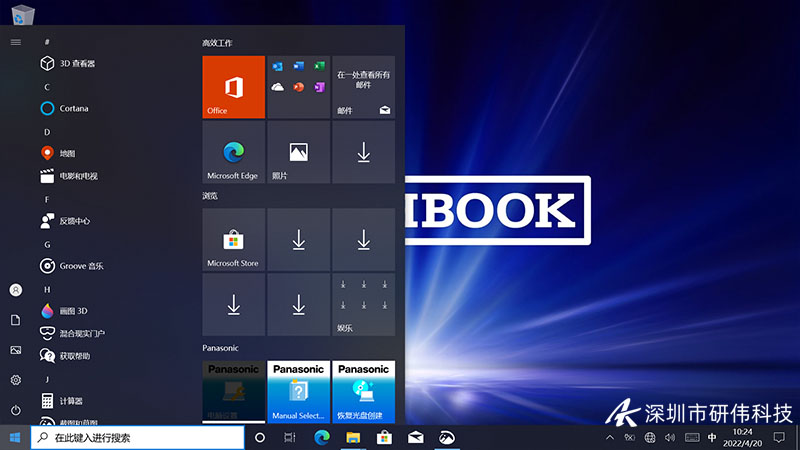
Task: Launch Microsoft Edge tile
Action: point(234,152)
